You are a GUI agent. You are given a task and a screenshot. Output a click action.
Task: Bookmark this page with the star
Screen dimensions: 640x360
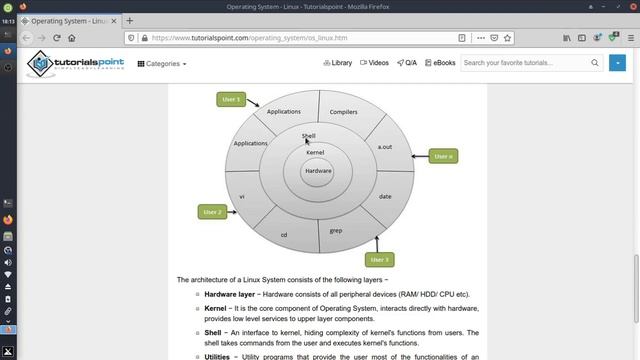pyautogui.click(x=507, y=38)
